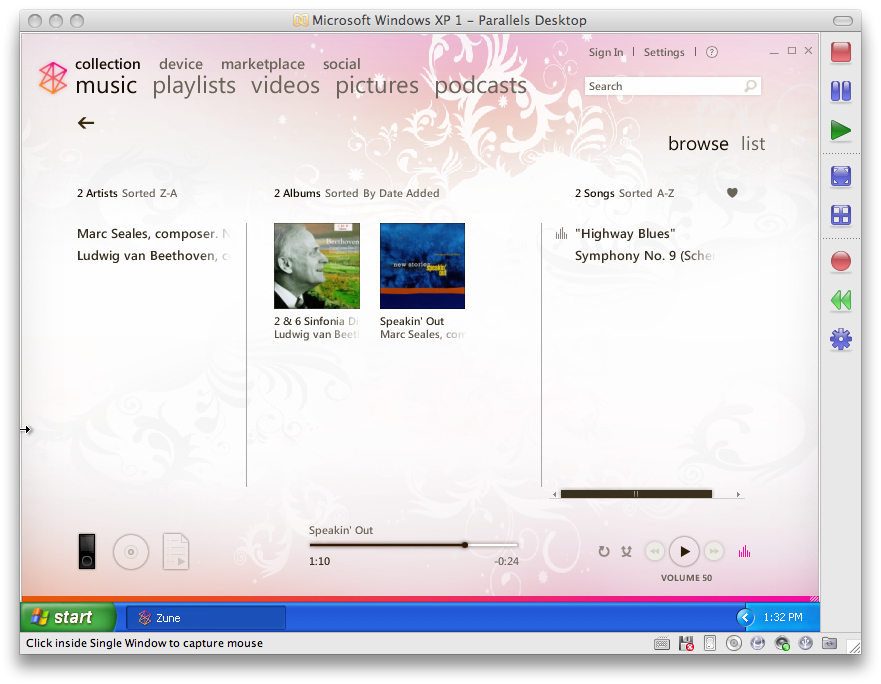Viewport: 881px width, 684px height.
Task: Toggle shuffle playback
Action: tap(626, 551)
